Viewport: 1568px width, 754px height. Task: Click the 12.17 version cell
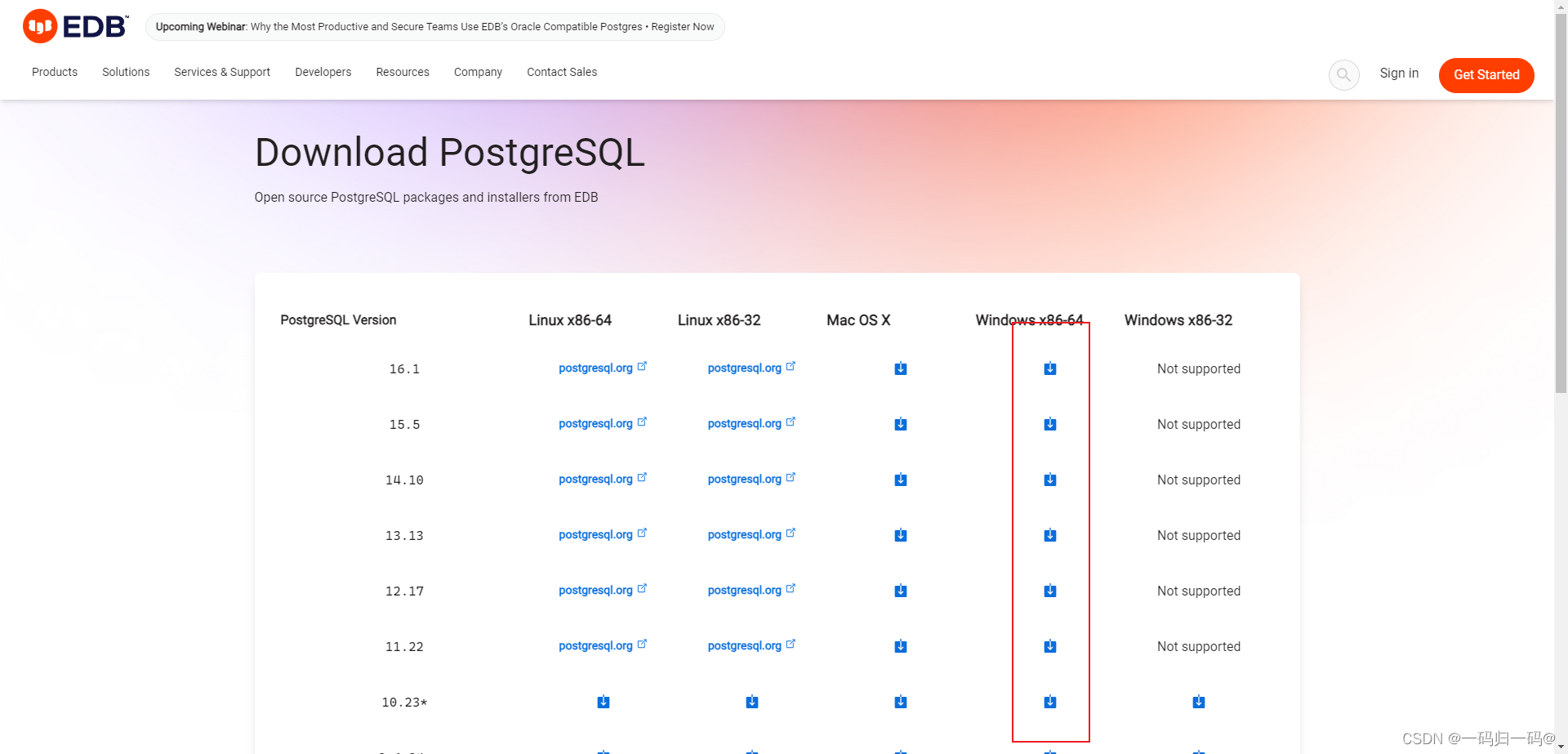pyautogui.click(x=404, y=591)
